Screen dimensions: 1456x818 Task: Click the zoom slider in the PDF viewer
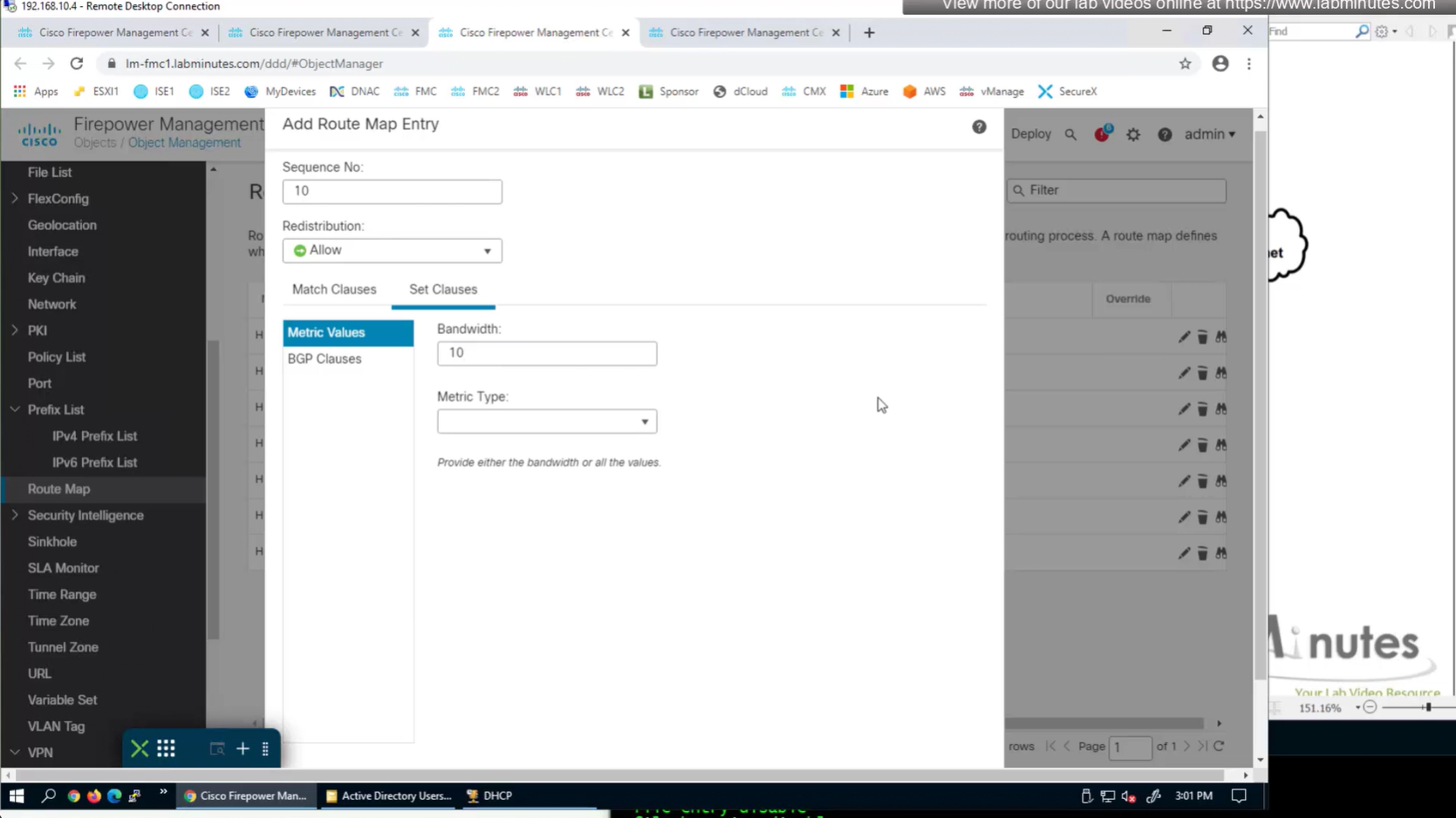click(1427, 707)
